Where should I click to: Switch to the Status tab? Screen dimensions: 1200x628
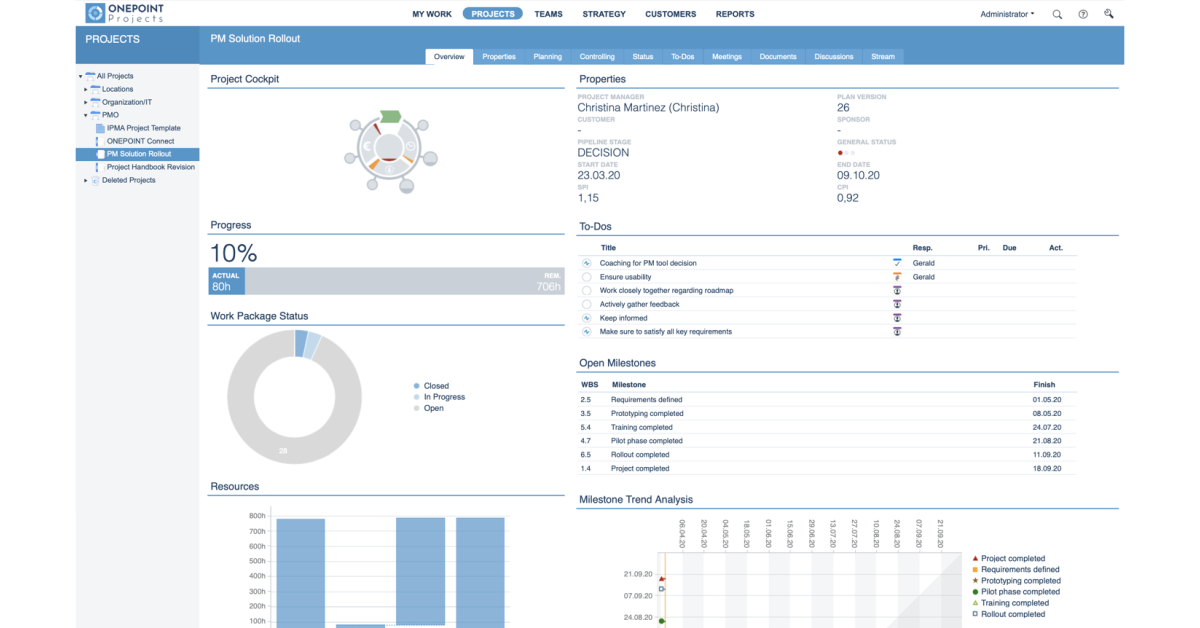pos(643,56)
